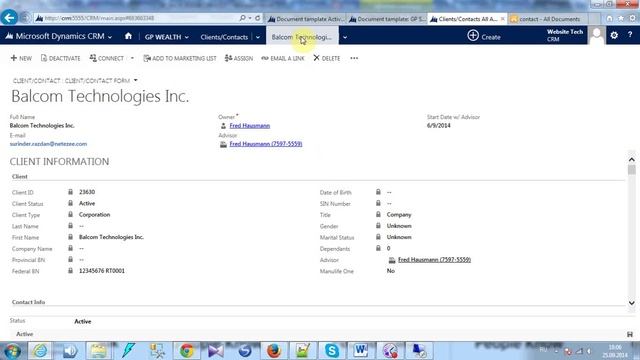Expand the Clients/Contacts chevron

click(x=258, y=37)
